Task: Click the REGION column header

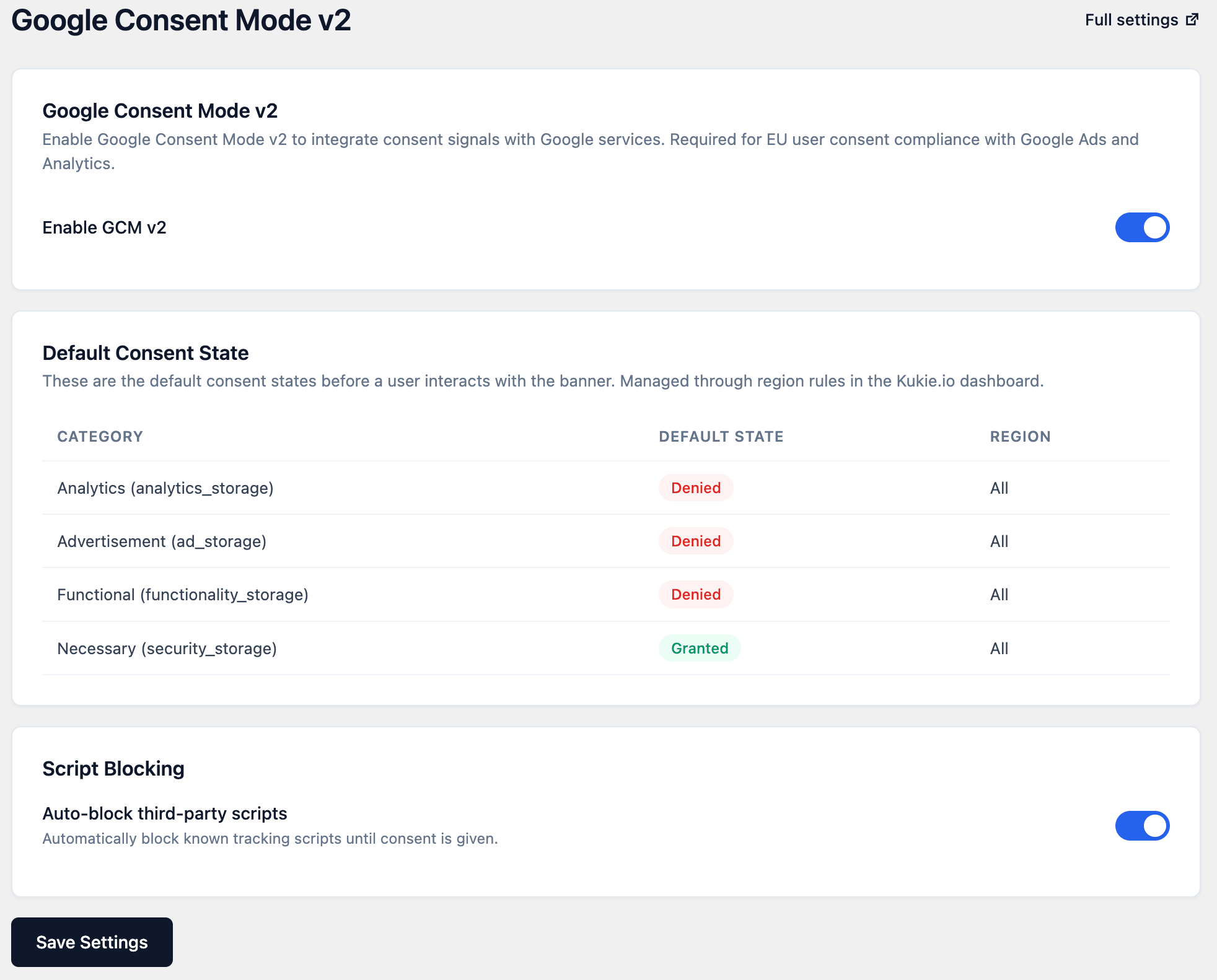Action: point(1019,436)
